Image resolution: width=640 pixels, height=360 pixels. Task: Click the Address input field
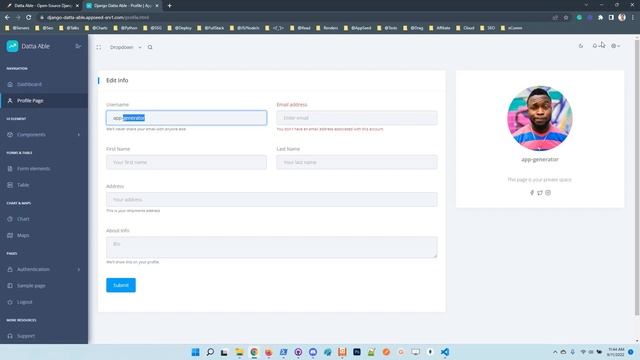tap(271, 200)
